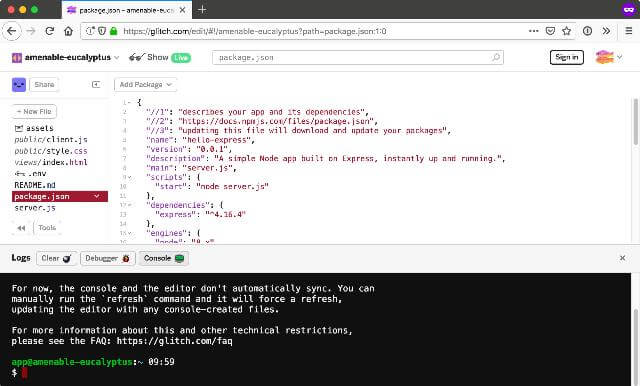This screenshot has width=640, height=386.
Task: Click the search magnifier in file search box
Action: (x=496, y=58)
